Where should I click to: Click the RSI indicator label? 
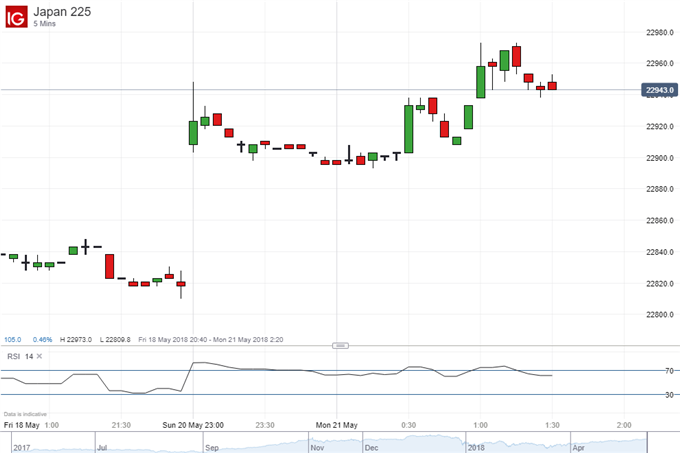pyautogui.click(x=13, y=356)
